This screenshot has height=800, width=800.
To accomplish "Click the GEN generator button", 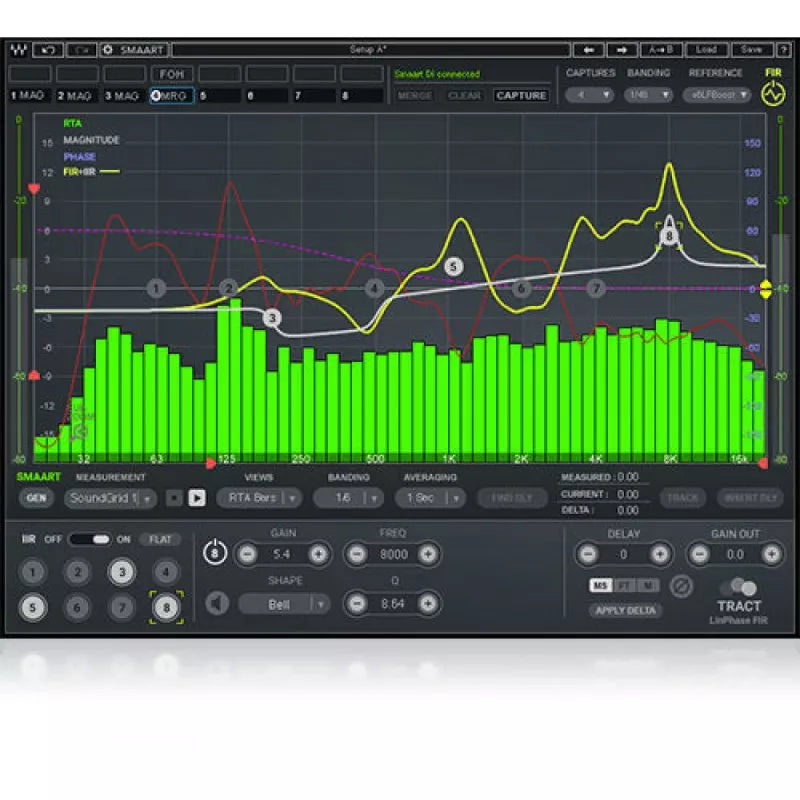I will (36, 498).
